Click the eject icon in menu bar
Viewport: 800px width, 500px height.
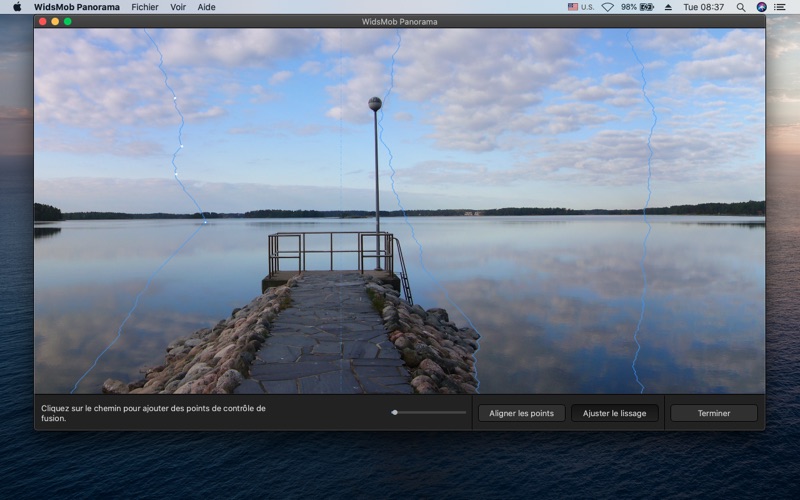(x=668, y=7)
